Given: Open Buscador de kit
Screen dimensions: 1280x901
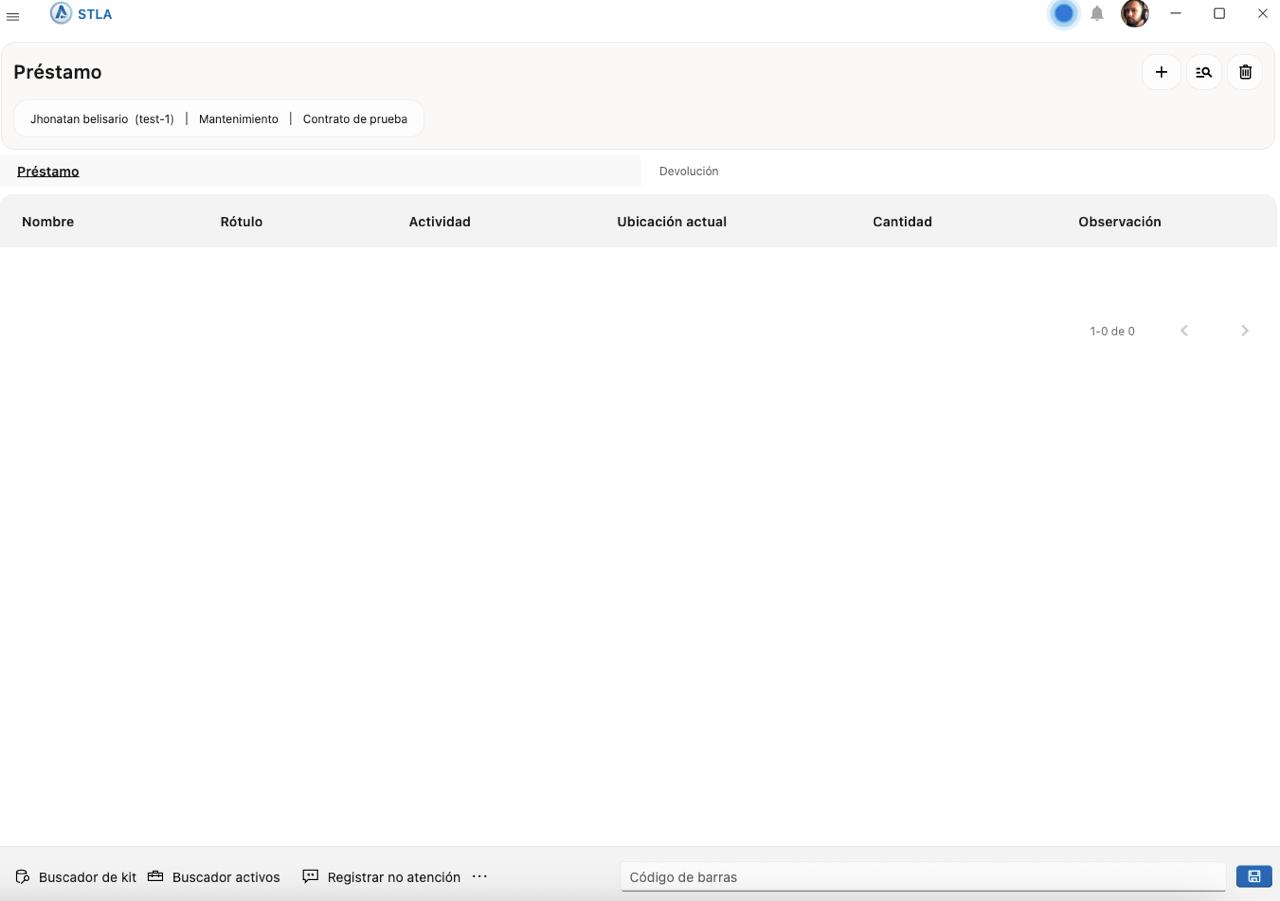Looking at the screenshot, I should coord(76,877).
